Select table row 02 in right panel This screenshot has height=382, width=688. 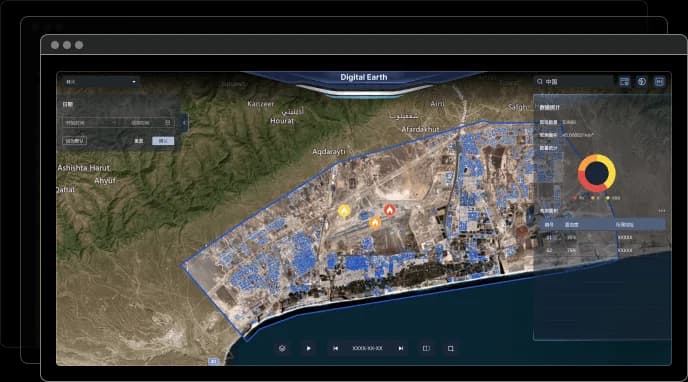[602, 250]
